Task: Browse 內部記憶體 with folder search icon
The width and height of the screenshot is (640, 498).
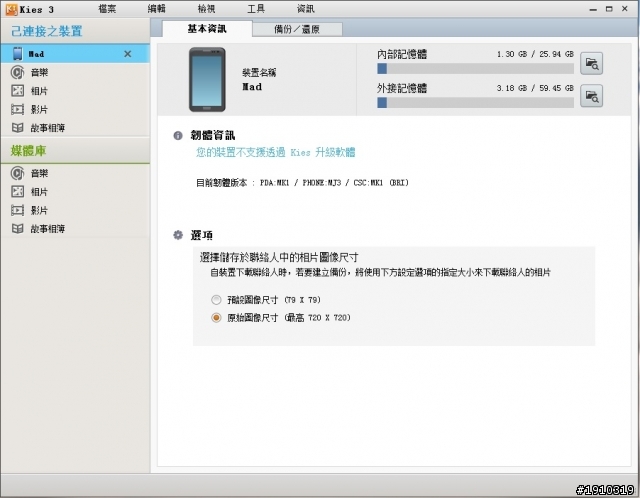Action: point(591,63)
